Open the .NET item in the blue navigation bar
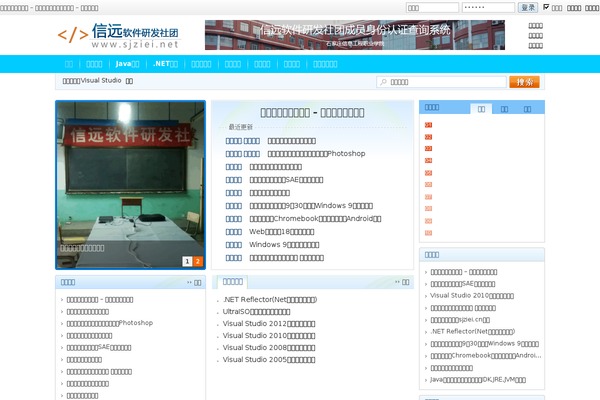Viewport: 600px width, 400px height. [165, 64]
